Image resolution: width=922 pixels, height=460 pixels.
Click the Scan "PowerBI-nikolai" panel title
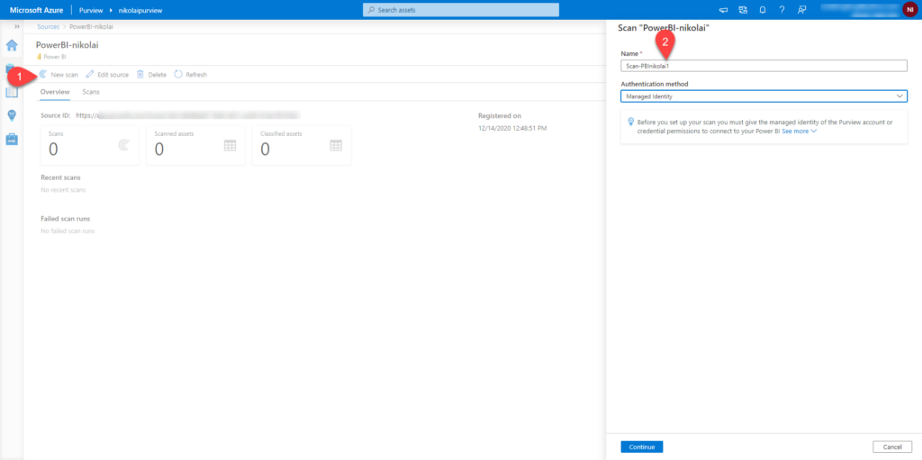(x=664, y=28)
